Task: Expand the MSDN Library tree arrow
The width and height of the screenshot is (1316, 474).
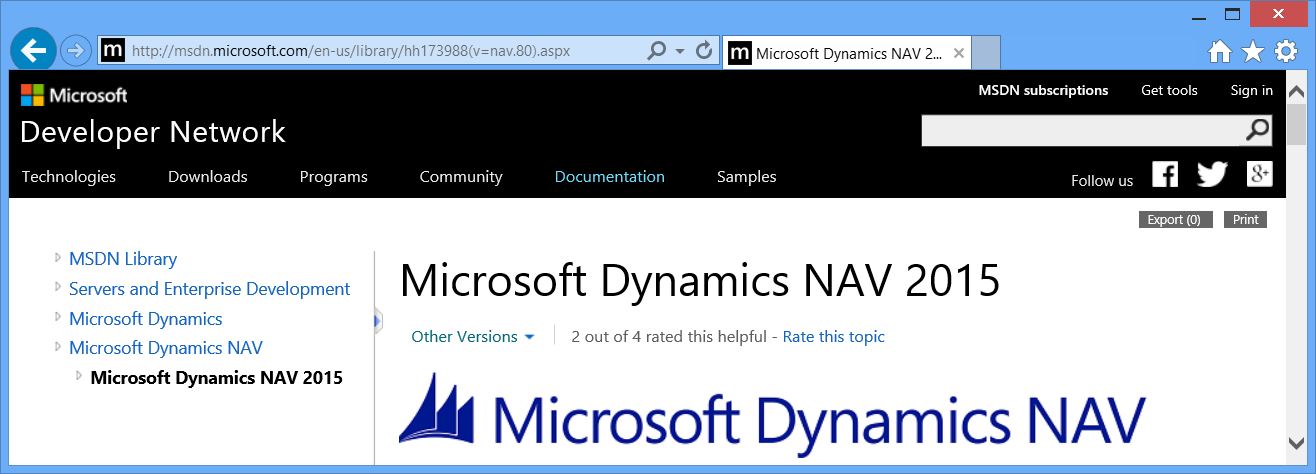Action: [58, 258]
